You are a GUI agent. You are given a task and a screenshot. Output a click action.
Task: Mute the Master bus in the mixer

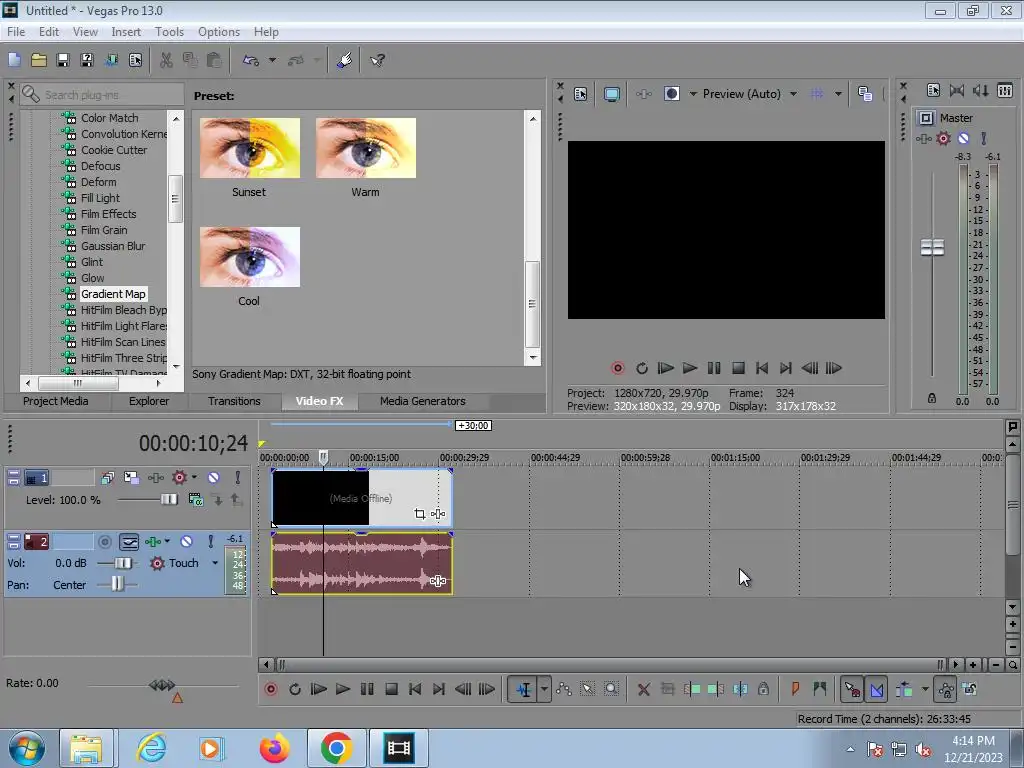click(963, 138)
